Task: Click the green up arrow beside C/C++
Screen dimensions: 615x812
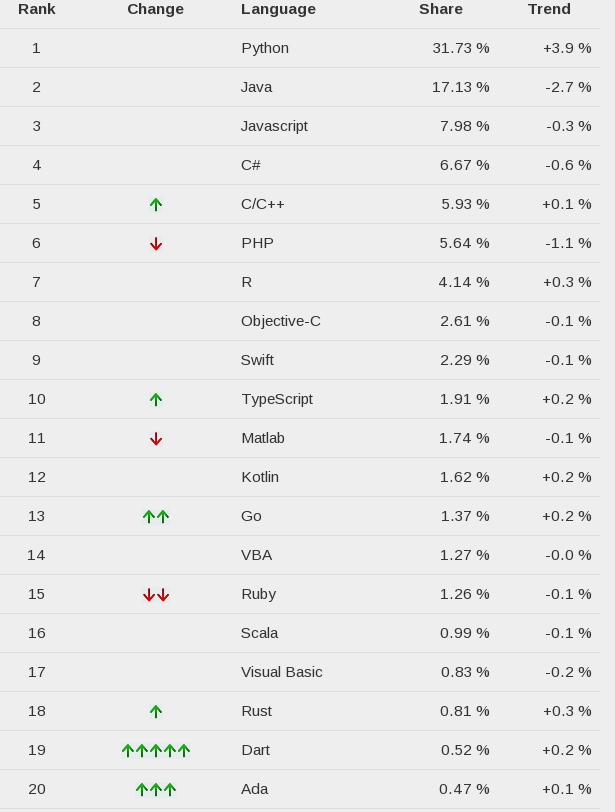Action: [x=156, y=204]
